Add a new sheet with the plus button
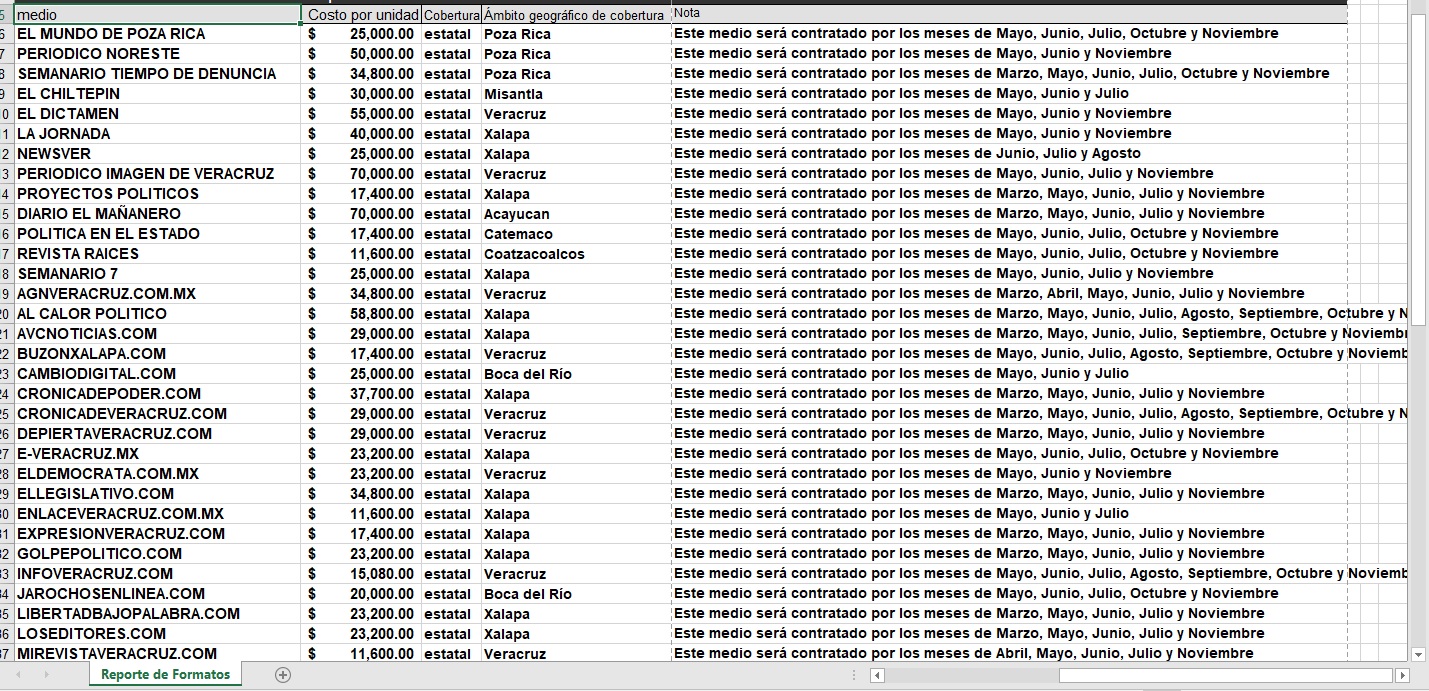1429x691 pixels. point(283,675)
